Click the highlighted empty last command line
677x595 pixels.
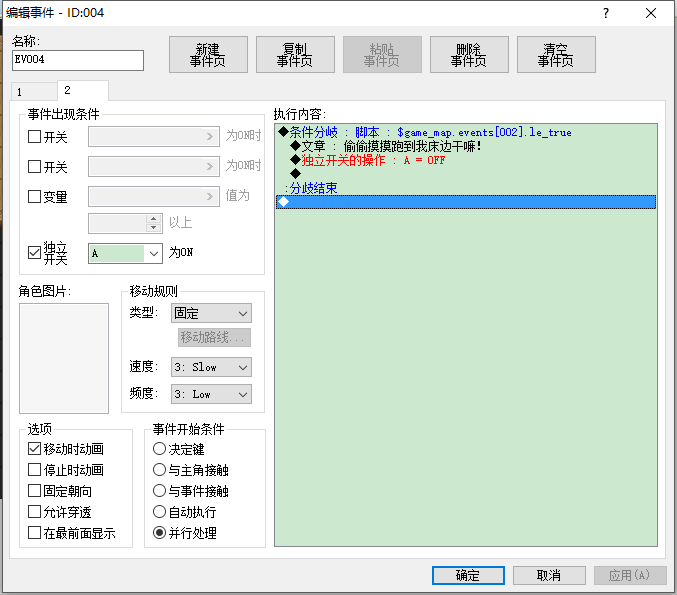click(466, 202)
